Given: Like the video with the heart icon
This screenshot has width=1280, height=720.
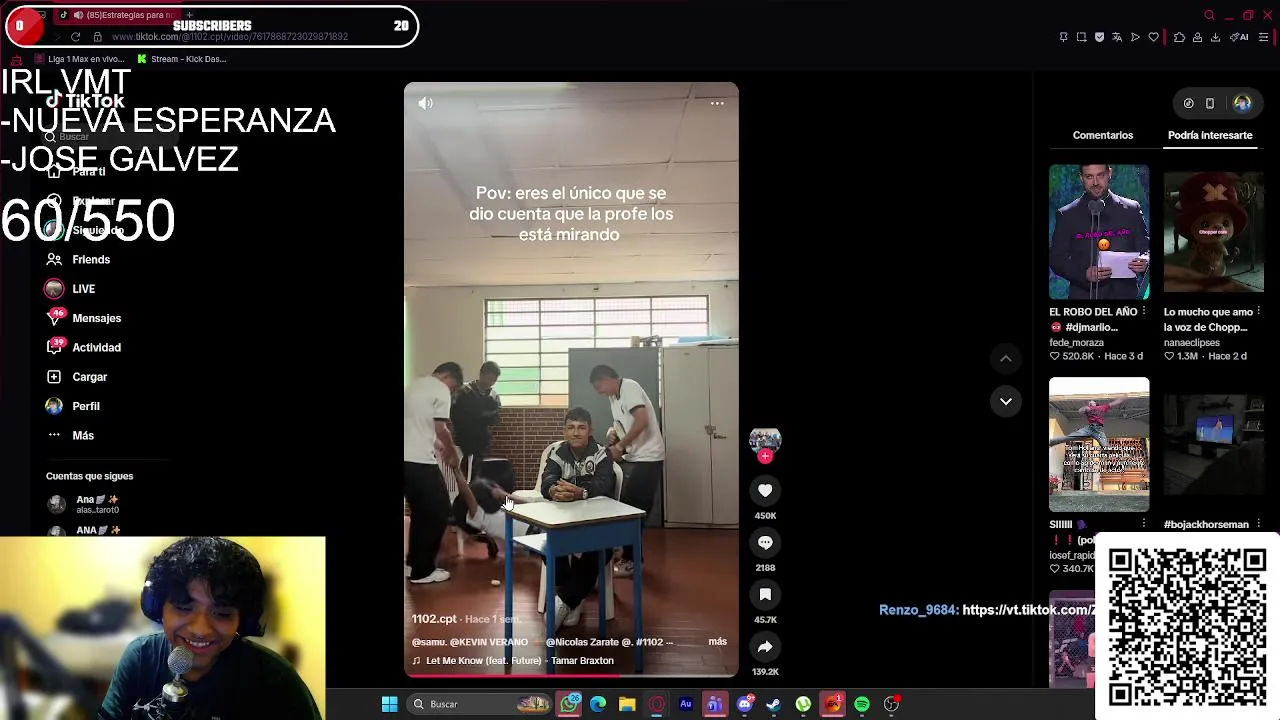Looking at the screenshot, I should [x=765, y=490].
